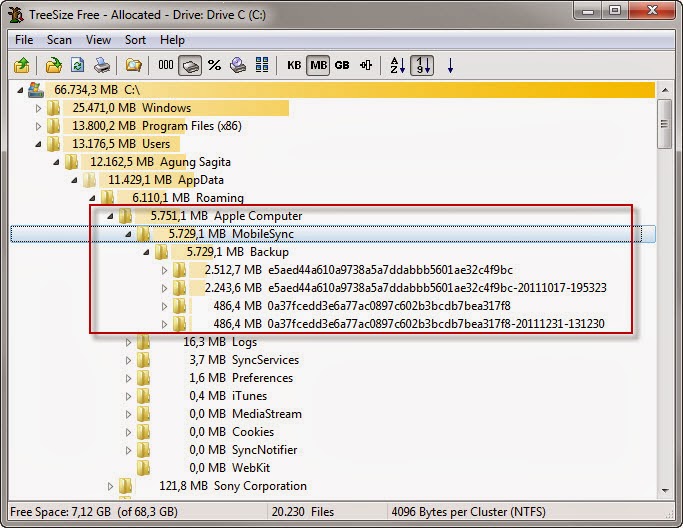Switch to percent display mode

tap(214, 65)
